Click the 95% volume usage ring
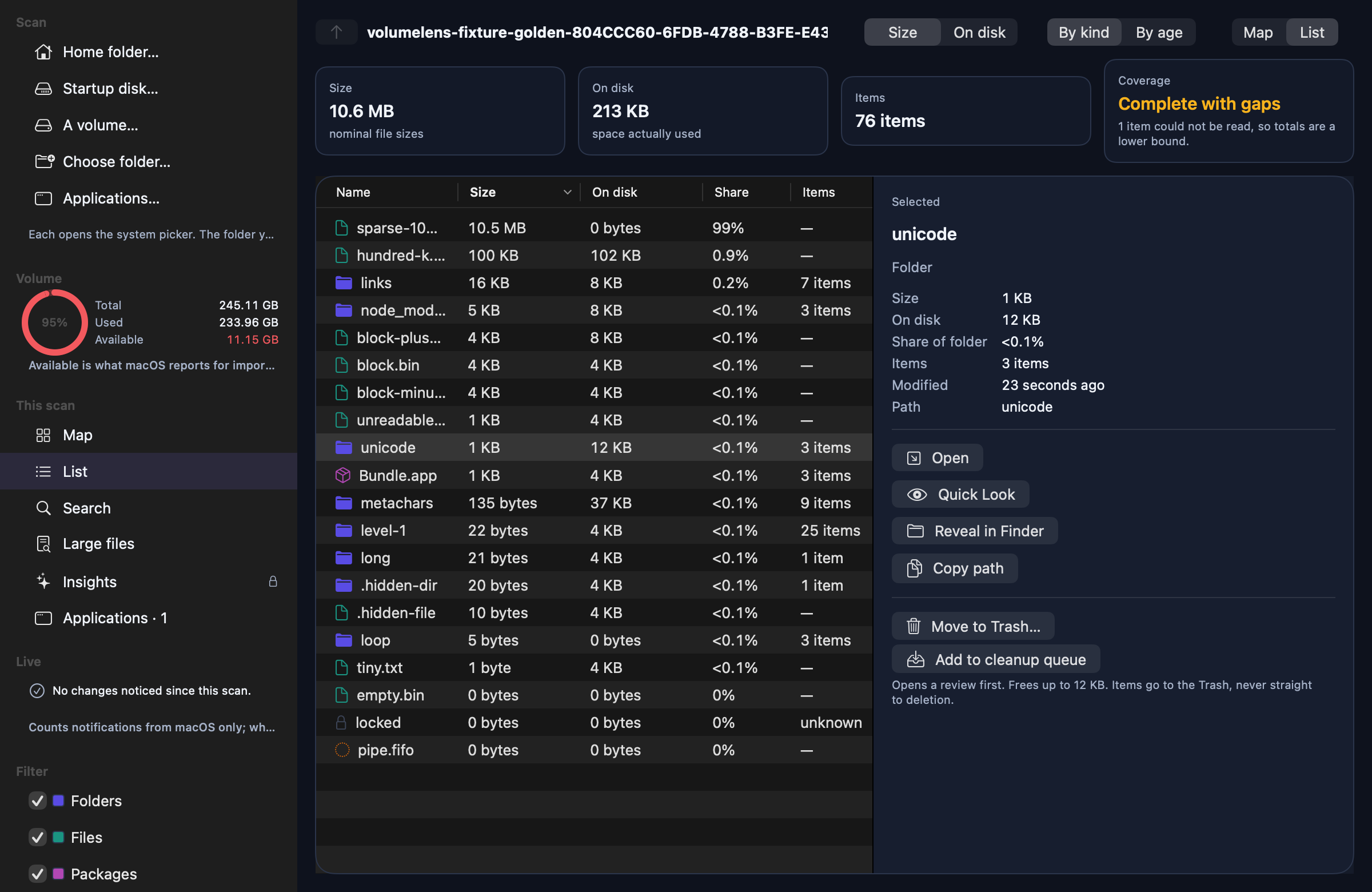1372x892 pixels. point(55,322)
